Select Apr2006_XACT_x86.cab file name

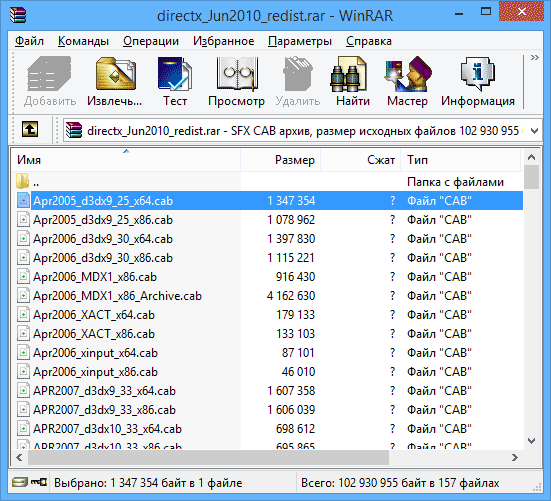pyautogui.click(x=94, y=334)
